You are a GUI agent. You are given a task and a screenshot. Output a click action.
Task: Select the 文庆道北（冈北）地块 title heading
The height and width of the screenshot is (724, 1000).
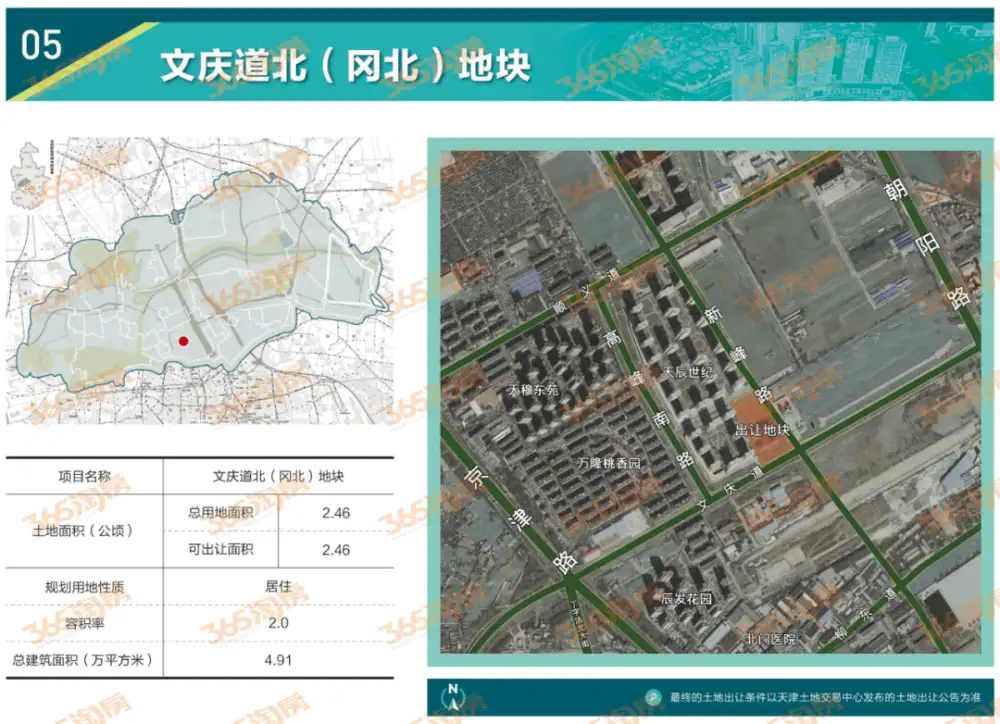pyautogui.click(x=345, y=66)
